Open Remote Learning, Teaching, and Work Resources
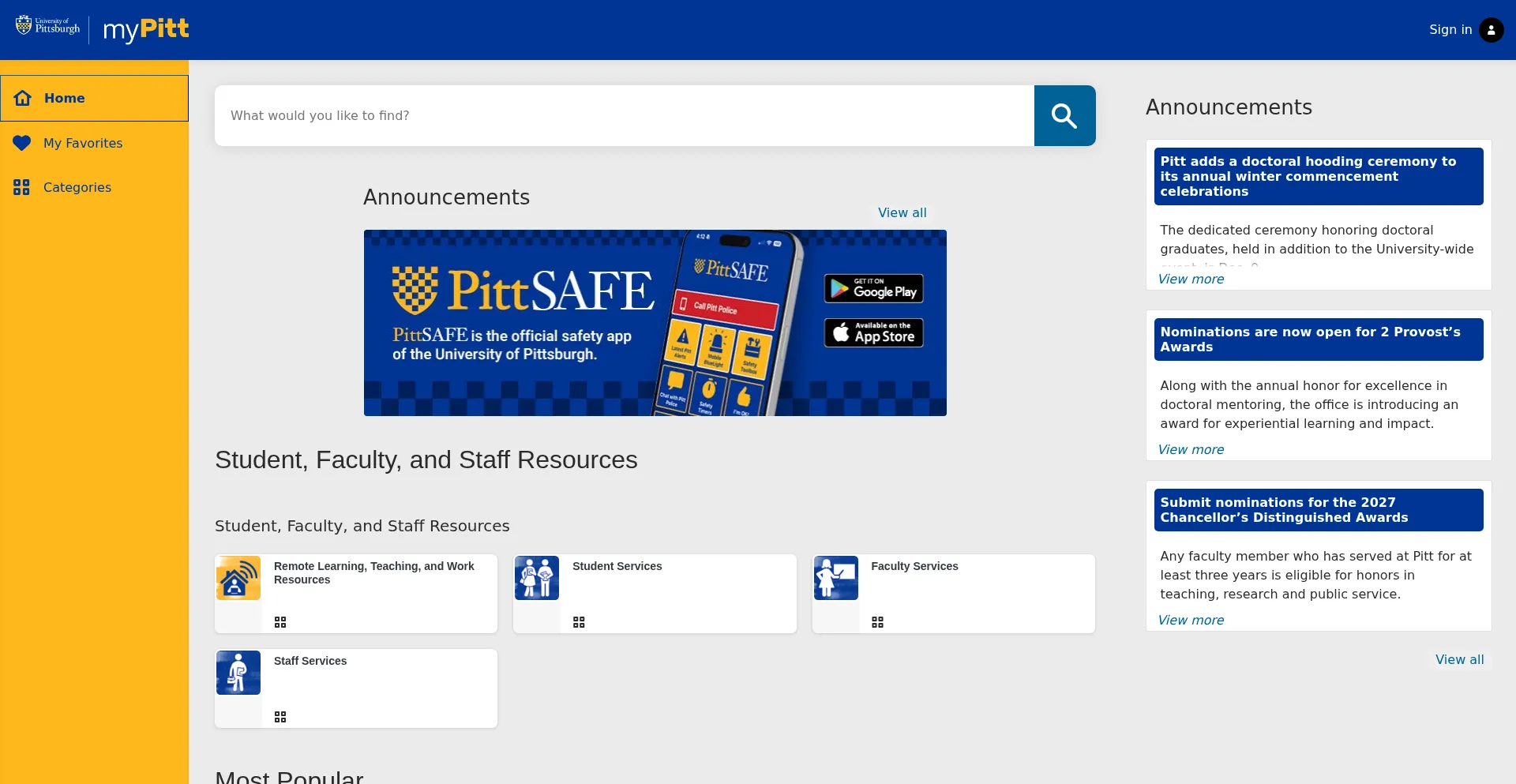This screenshot has width=1516, height=784. tap(374, 572)
